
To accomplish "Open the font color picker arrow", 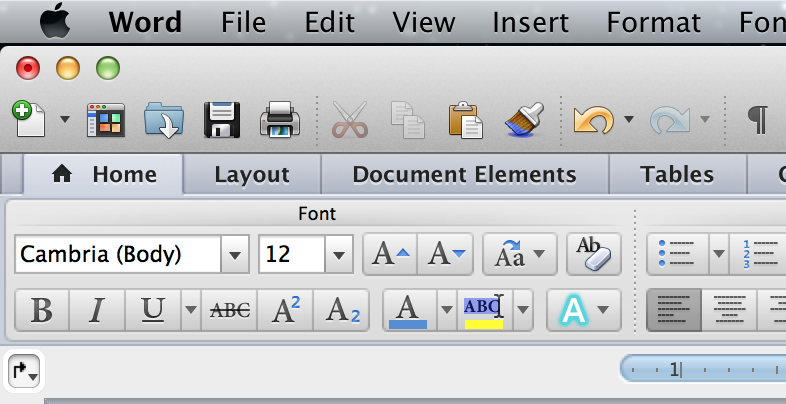I will (447, 310).
